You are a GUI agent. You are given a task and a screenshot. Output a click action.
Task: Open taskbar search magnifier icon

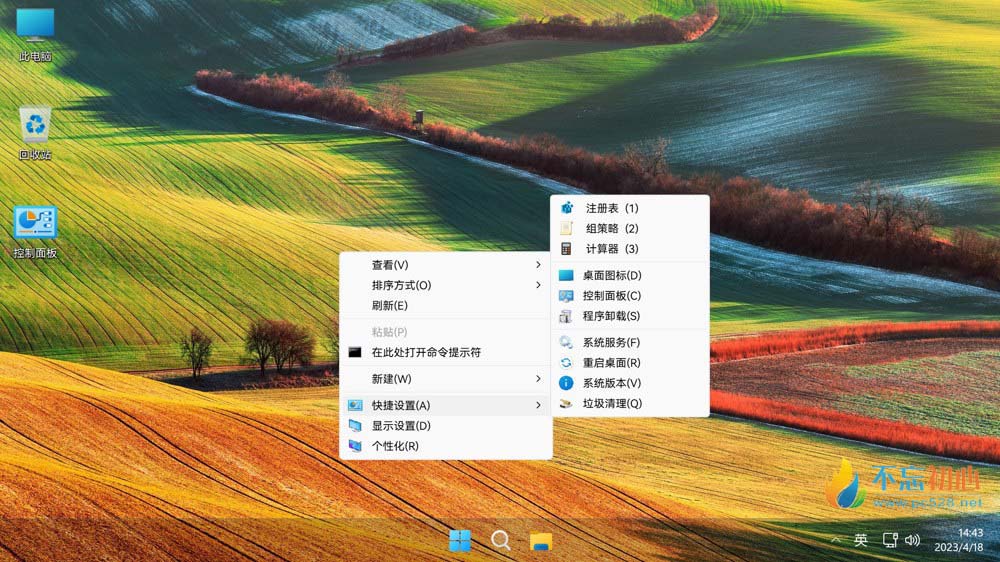click(x=501, y=541)
